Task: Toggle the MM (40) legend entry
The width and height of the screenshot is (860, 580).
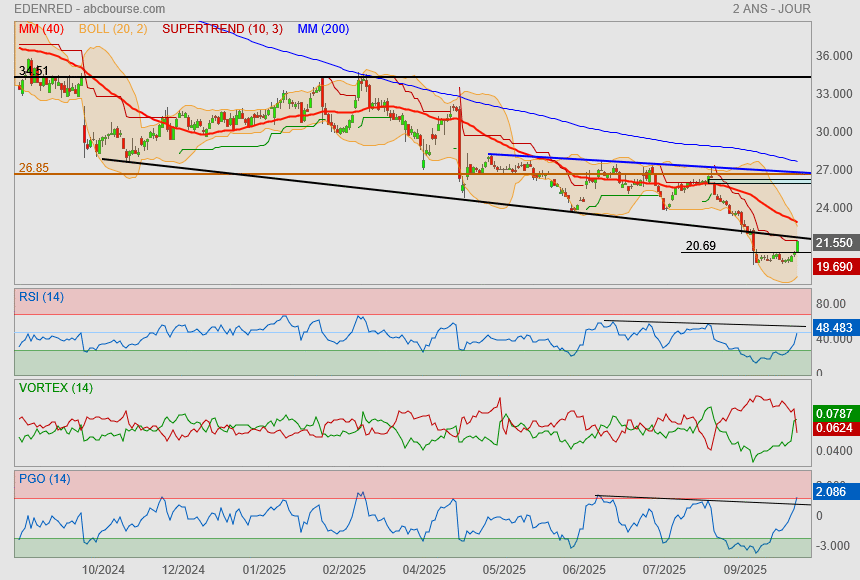Action: (41, 29)
